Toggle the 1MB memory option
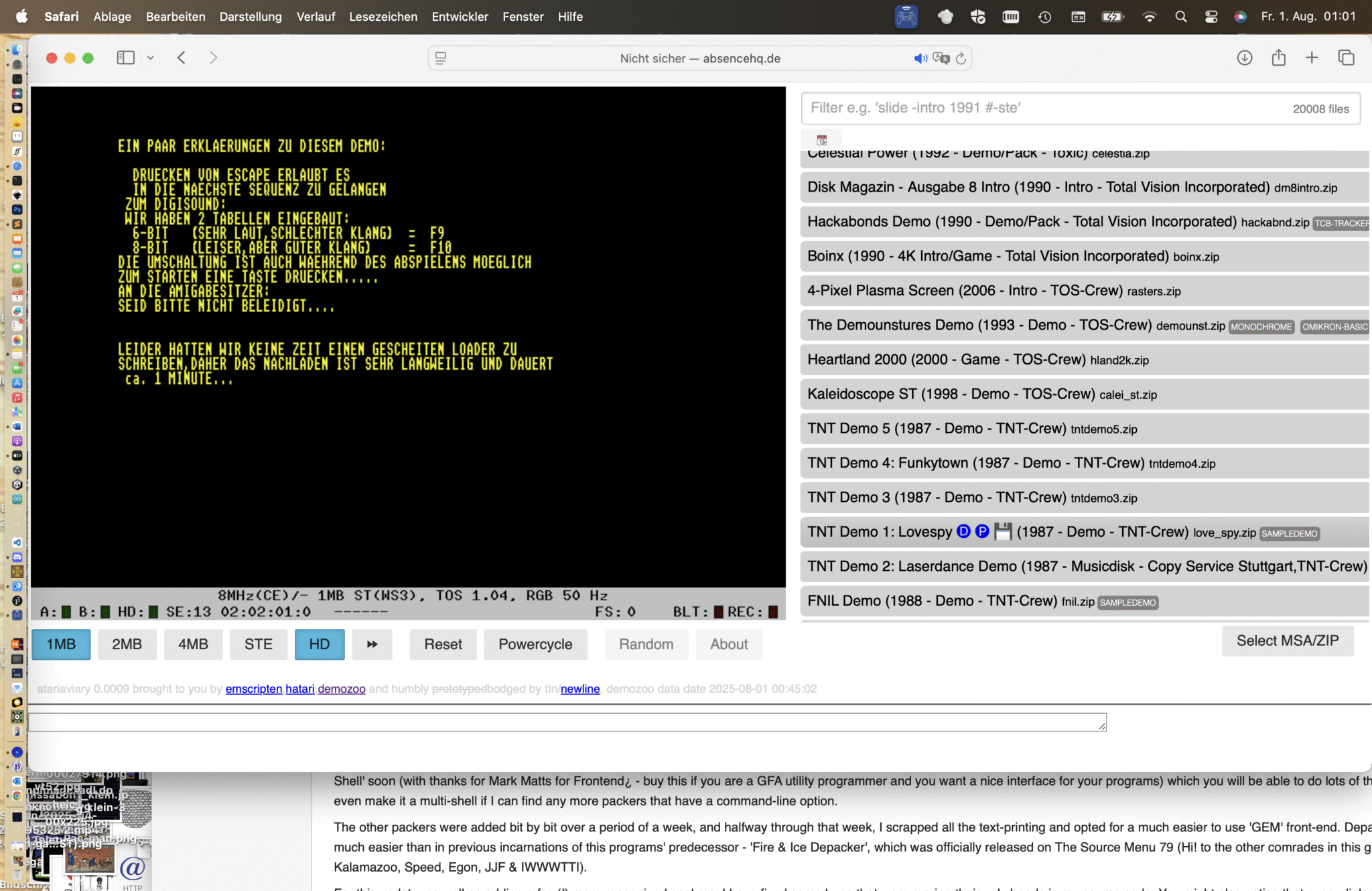 61,644
